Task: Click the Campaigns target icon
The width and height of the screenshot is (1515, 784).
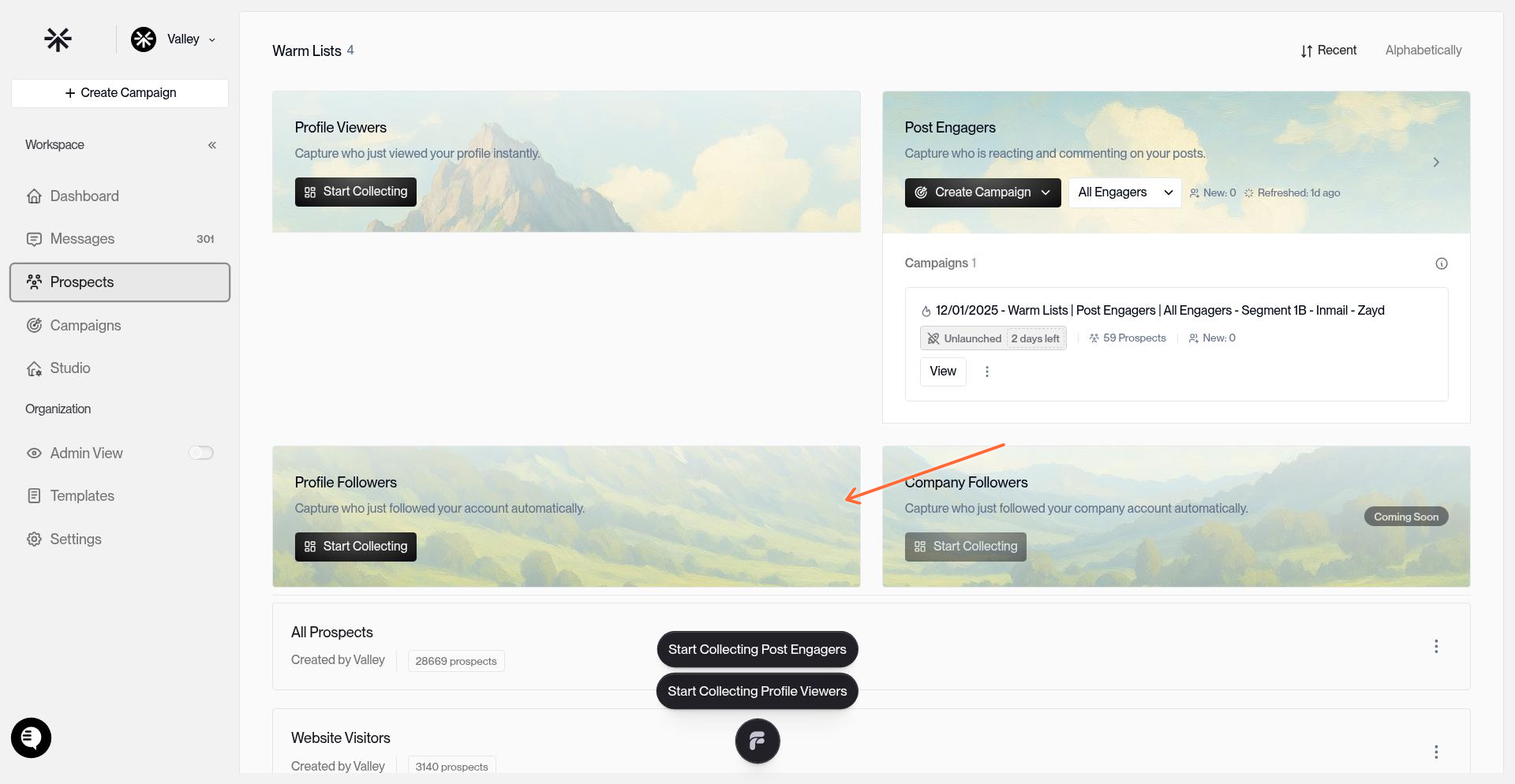Action: click(x=34, y=325)
